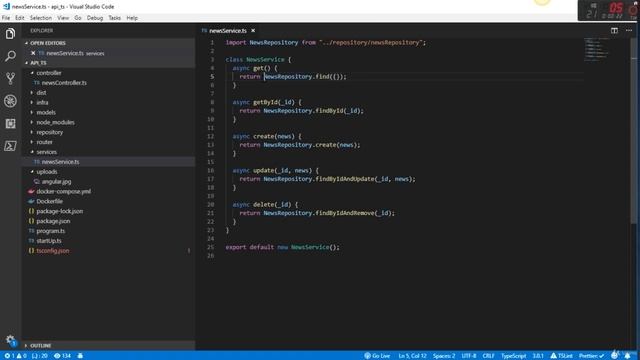Expand the node_modules folder
The height and width of the screenshot is (360, 640).
[x=32, y=122]
